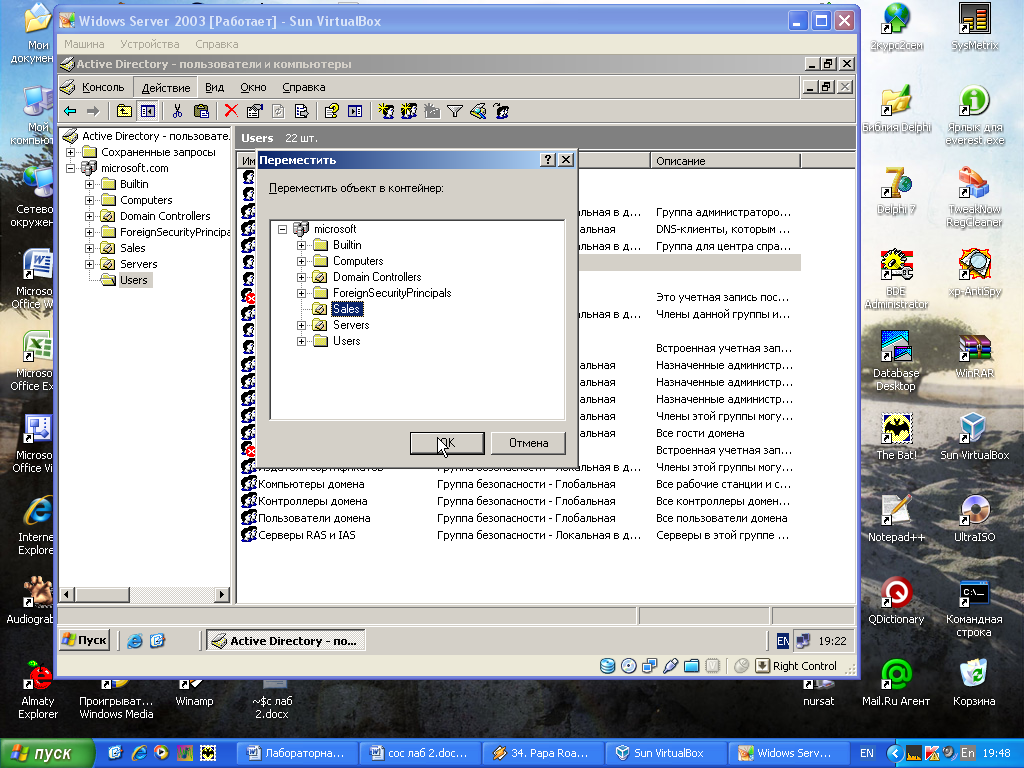Switch to Sun VirtualBox taskbar button
Viewport: 1024px width, 768px height.
(665, 753)
